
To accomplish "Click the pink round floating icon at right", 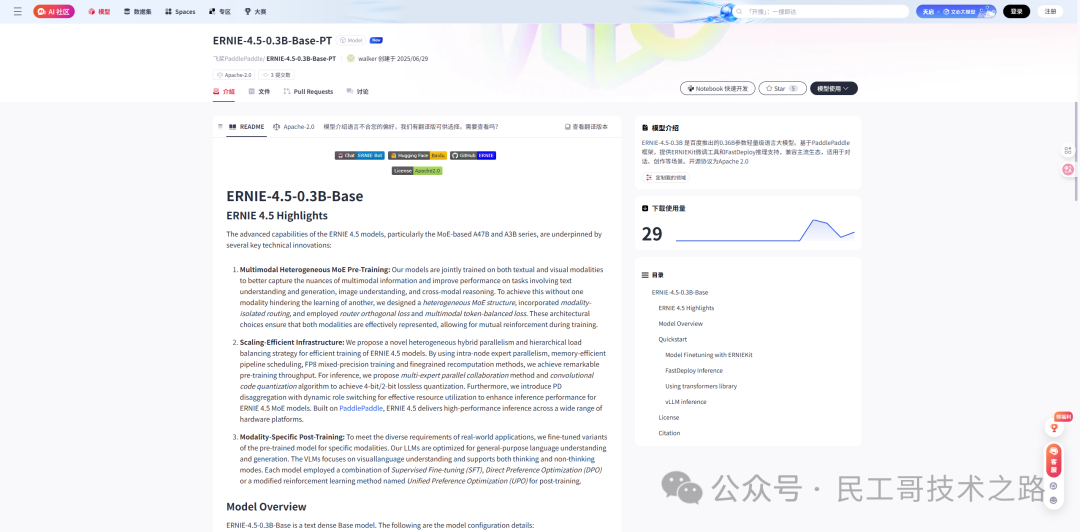I will [1068, 169].
